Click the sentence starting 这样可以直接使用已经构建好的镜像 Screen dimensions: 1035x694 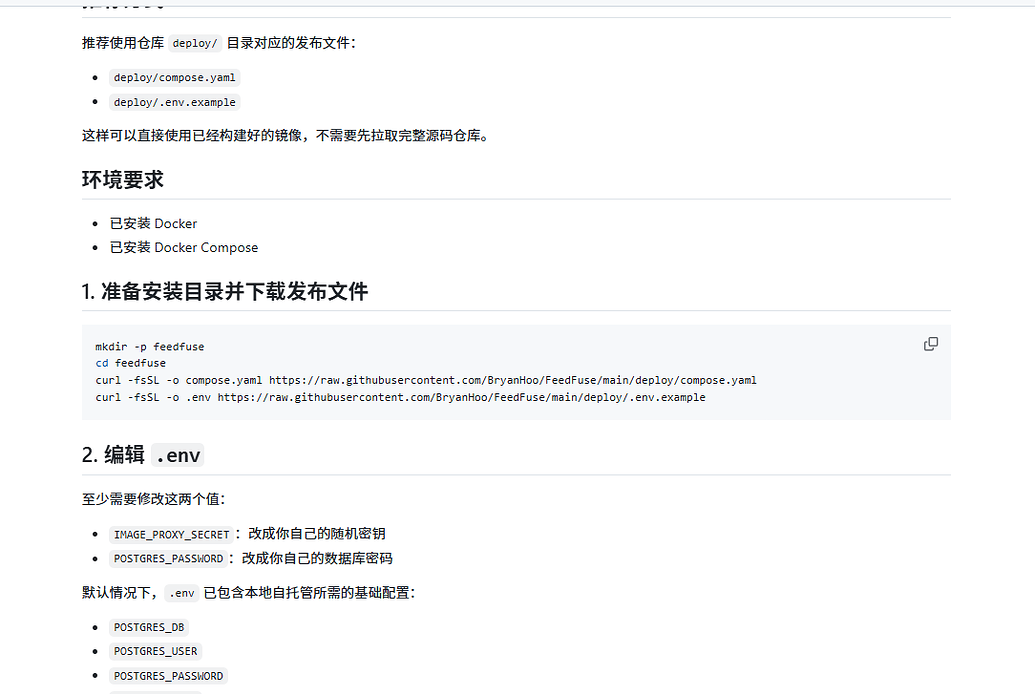click(x=287, y=135)
